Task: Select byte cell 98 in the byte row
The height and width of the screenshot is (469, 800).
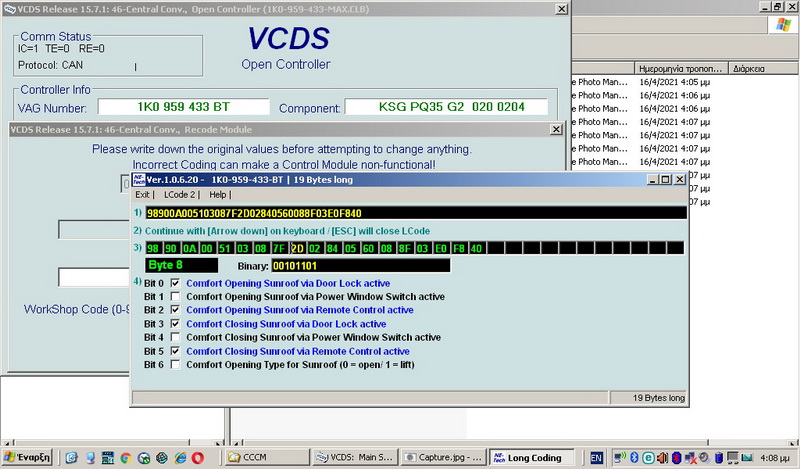Action: point(153,249)
